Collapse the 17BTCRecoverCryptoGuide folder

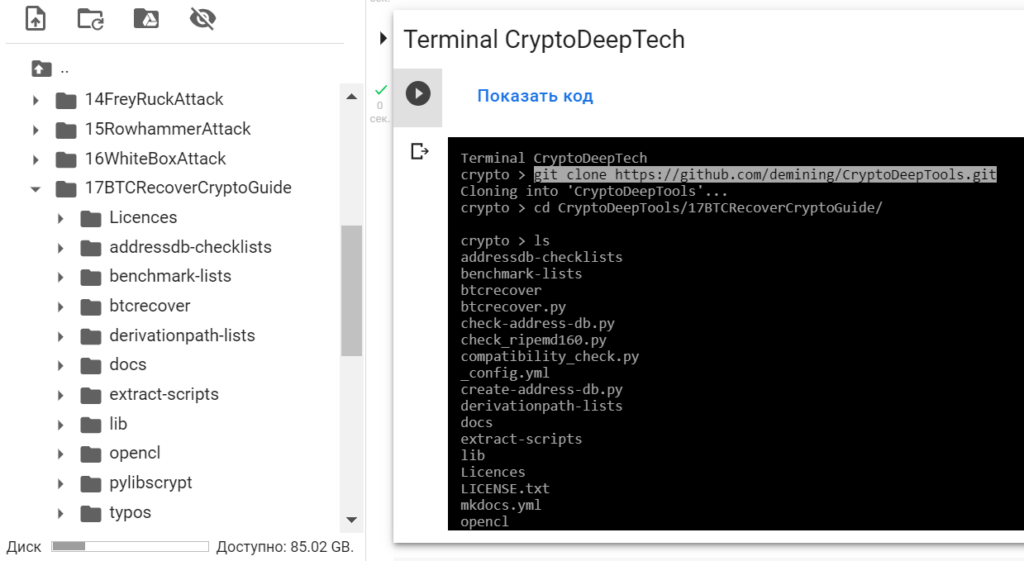coord(35,189)
